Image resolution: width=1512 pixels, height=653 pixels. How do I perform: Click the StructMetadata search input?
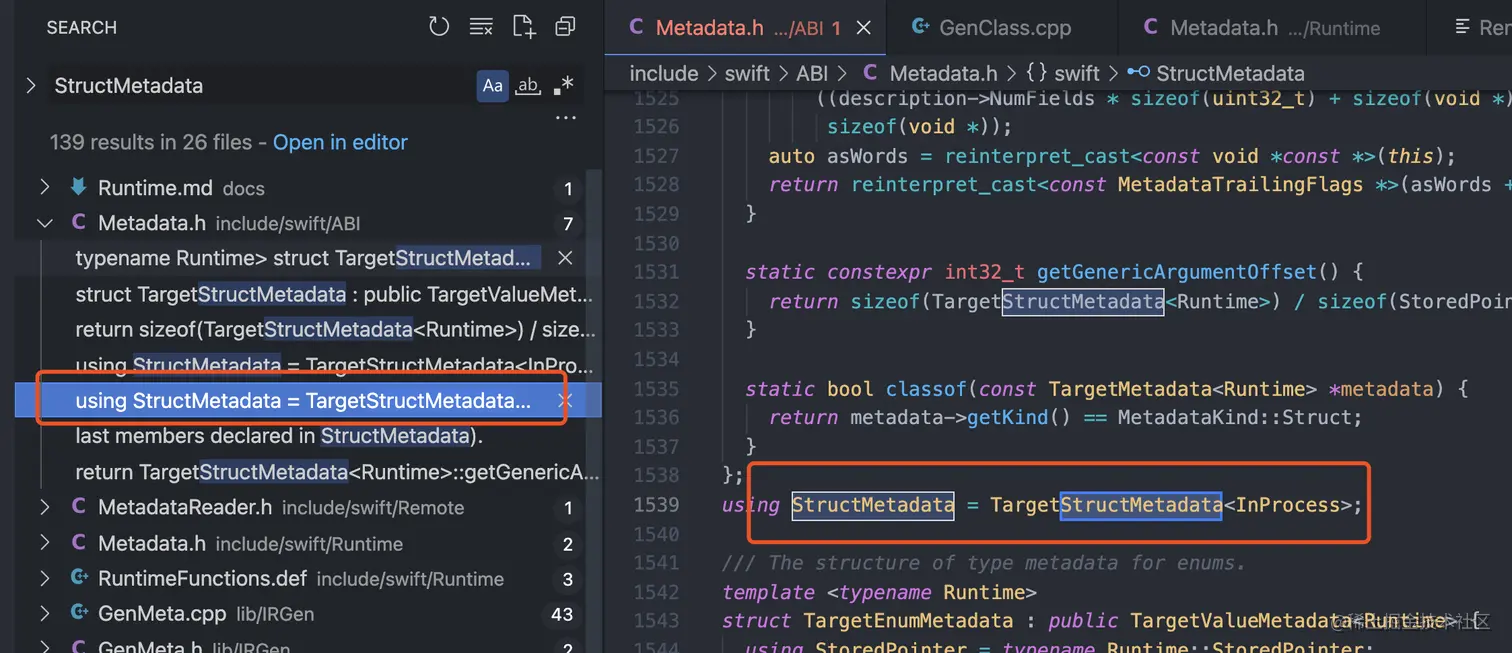click(x=262, y=86)
